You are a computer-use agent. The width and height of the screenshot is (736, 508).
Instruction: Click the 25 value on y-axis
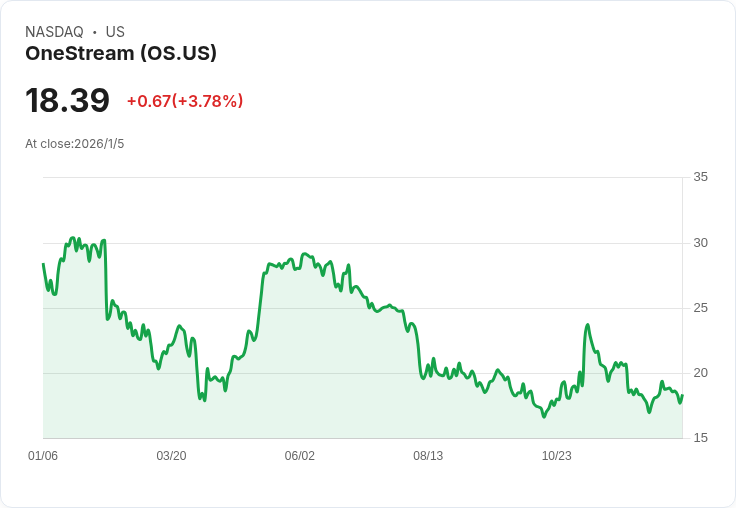(700, 308)
